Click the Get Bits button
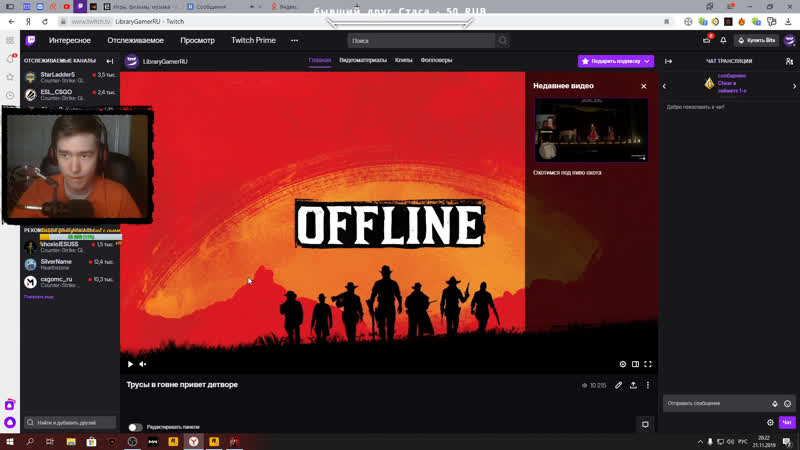This screenshot has height=450, width=800. click(757, 40)
